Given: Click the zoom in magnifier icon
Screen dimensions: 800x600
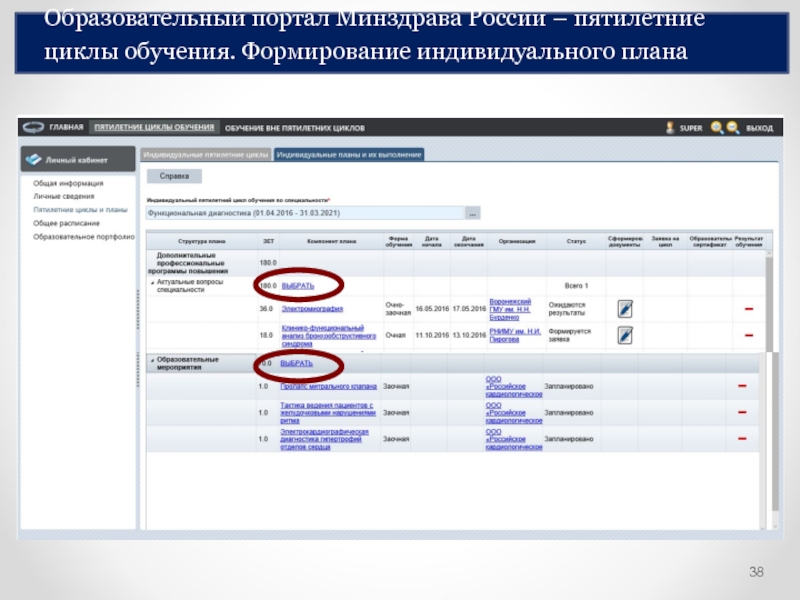Looking at the screenshot, I should 717,128.
